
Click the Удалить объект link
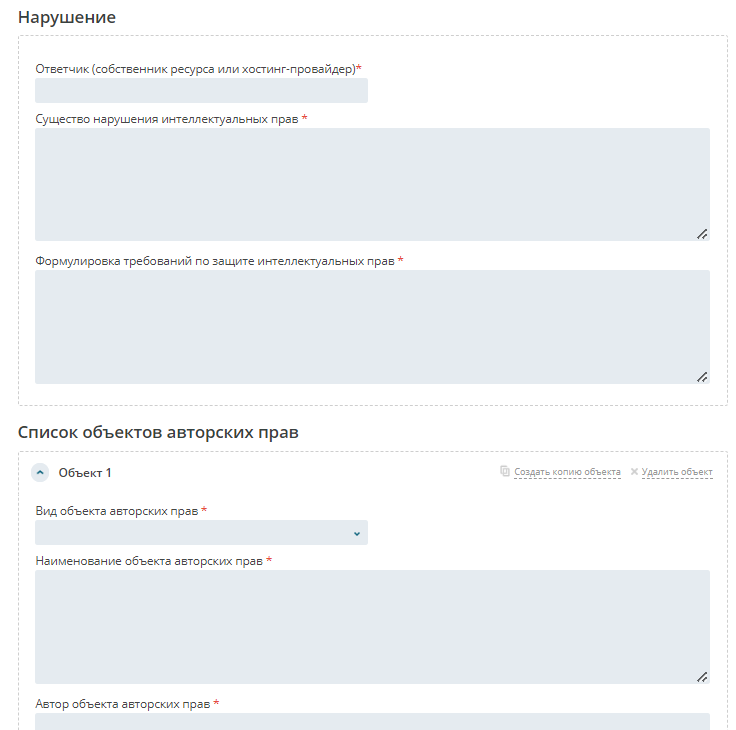point(677,472)
